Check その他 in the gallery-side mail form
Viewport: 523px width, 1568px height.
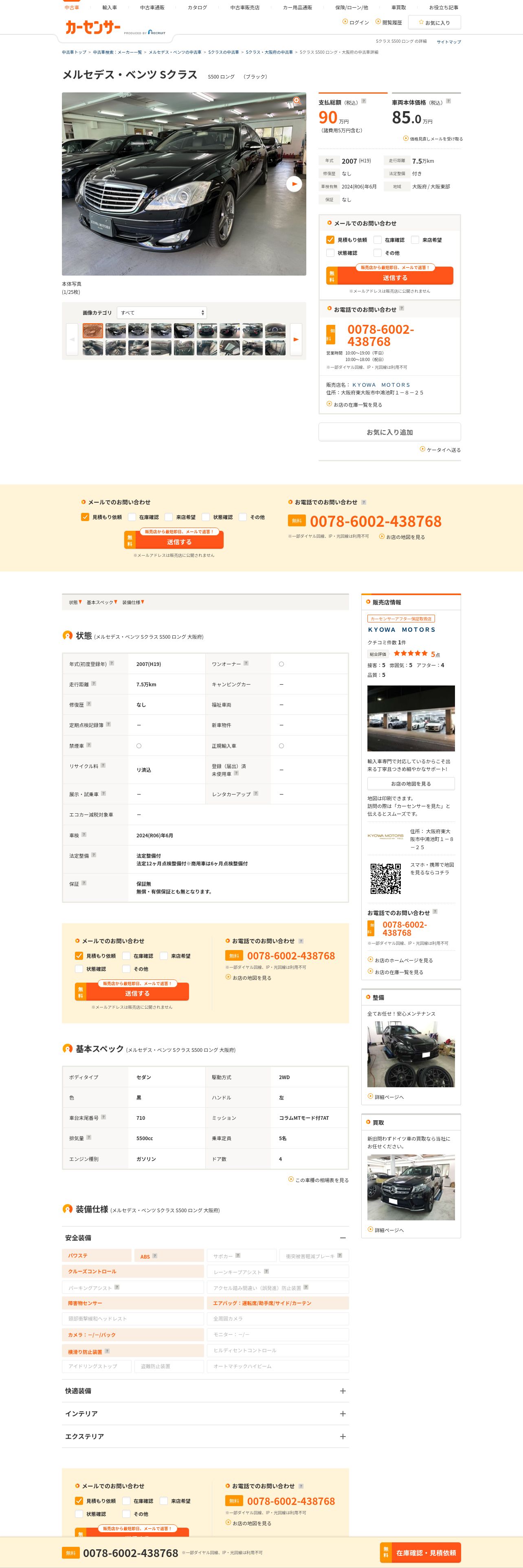(378, 253)
